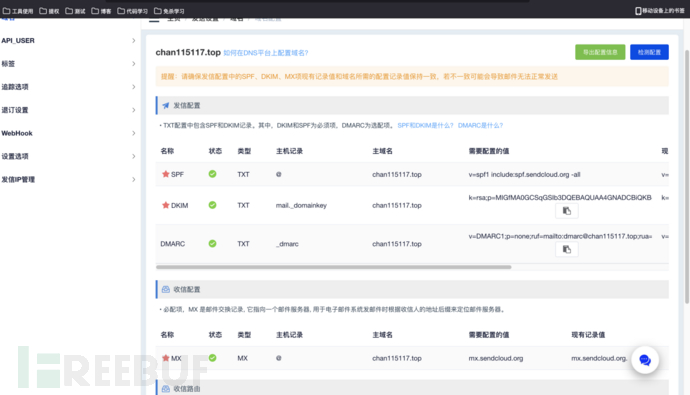Copy the DKIM required value
Image resolution: width=690 pixels, height=395 pixels.
[x=566, y=211]
